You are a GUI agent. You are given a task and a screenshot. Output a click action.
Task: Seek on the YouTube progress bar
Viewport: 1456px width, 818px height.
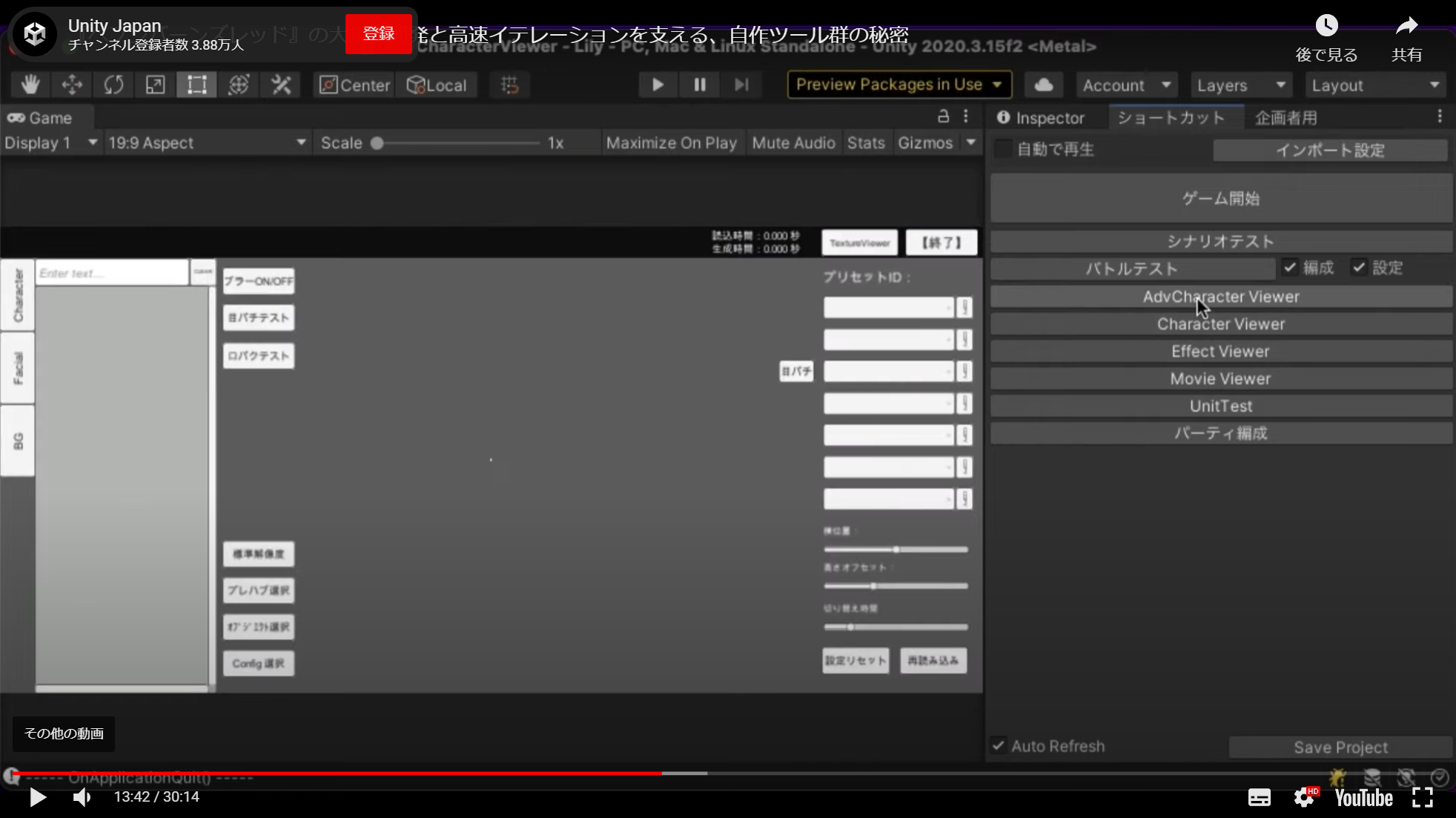click(x=727, y=774)
